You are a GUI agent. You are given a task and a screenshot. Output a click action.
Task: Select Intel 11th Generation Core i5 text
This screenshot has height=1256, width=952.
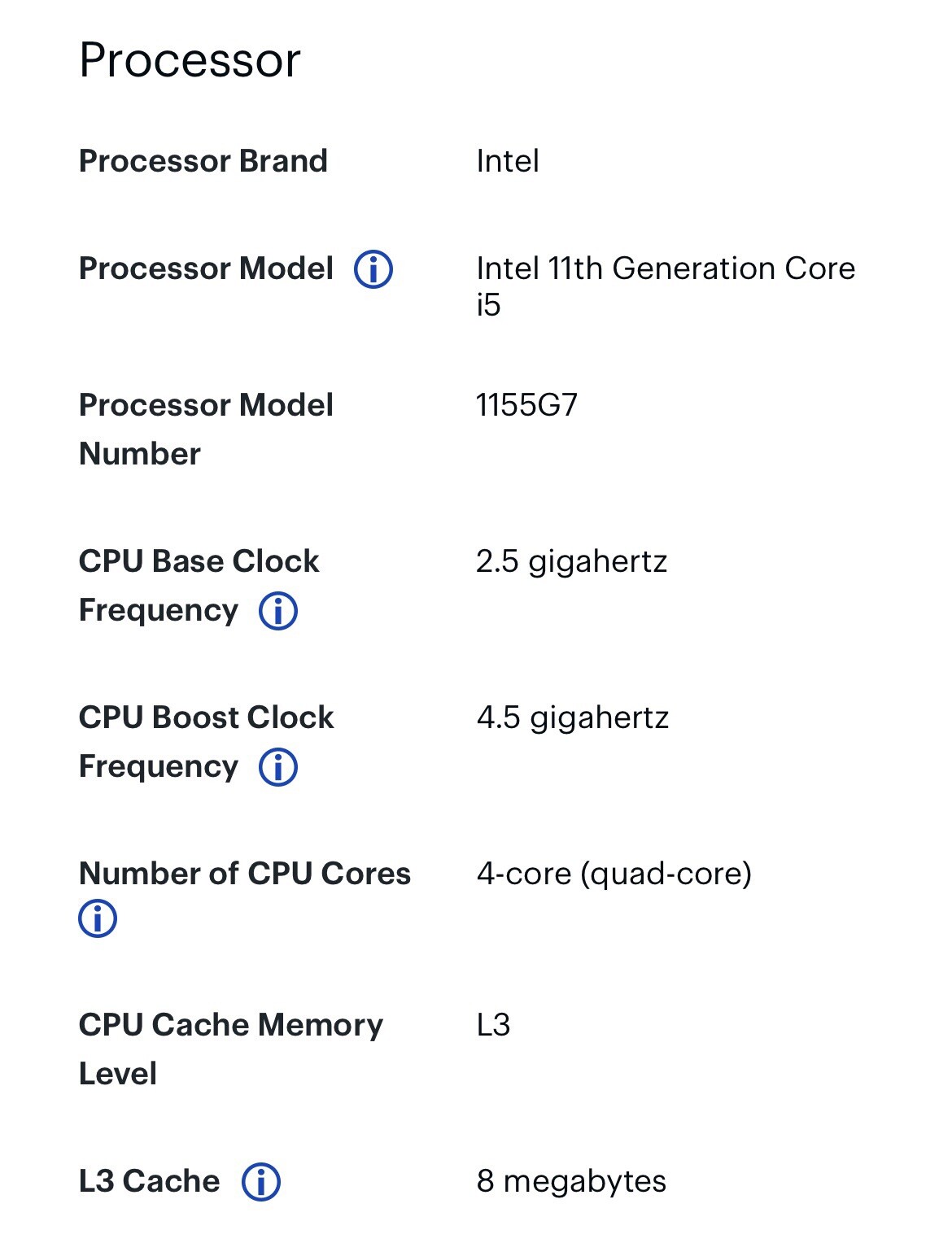(x=666, y=286)
